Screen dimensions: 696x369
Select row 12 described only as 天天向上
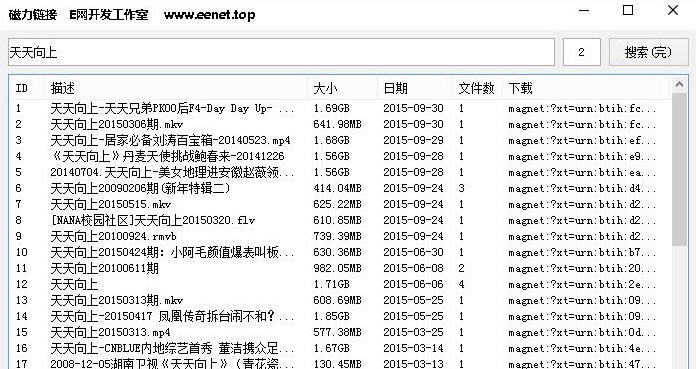[340, 284]
